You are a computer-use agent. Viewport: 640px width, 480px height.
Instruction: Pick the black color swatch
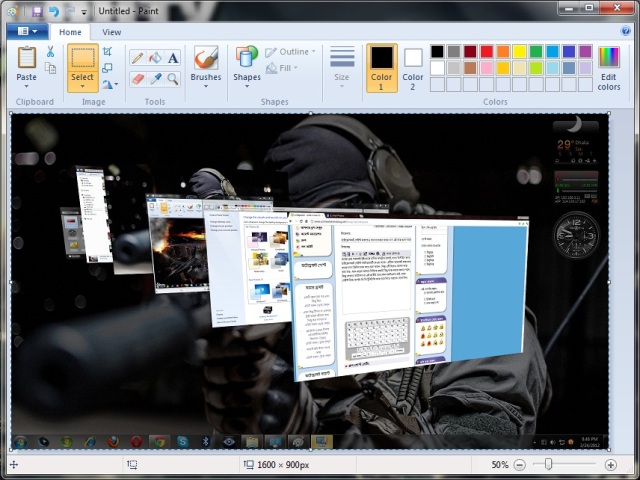[x=437, y=51]
